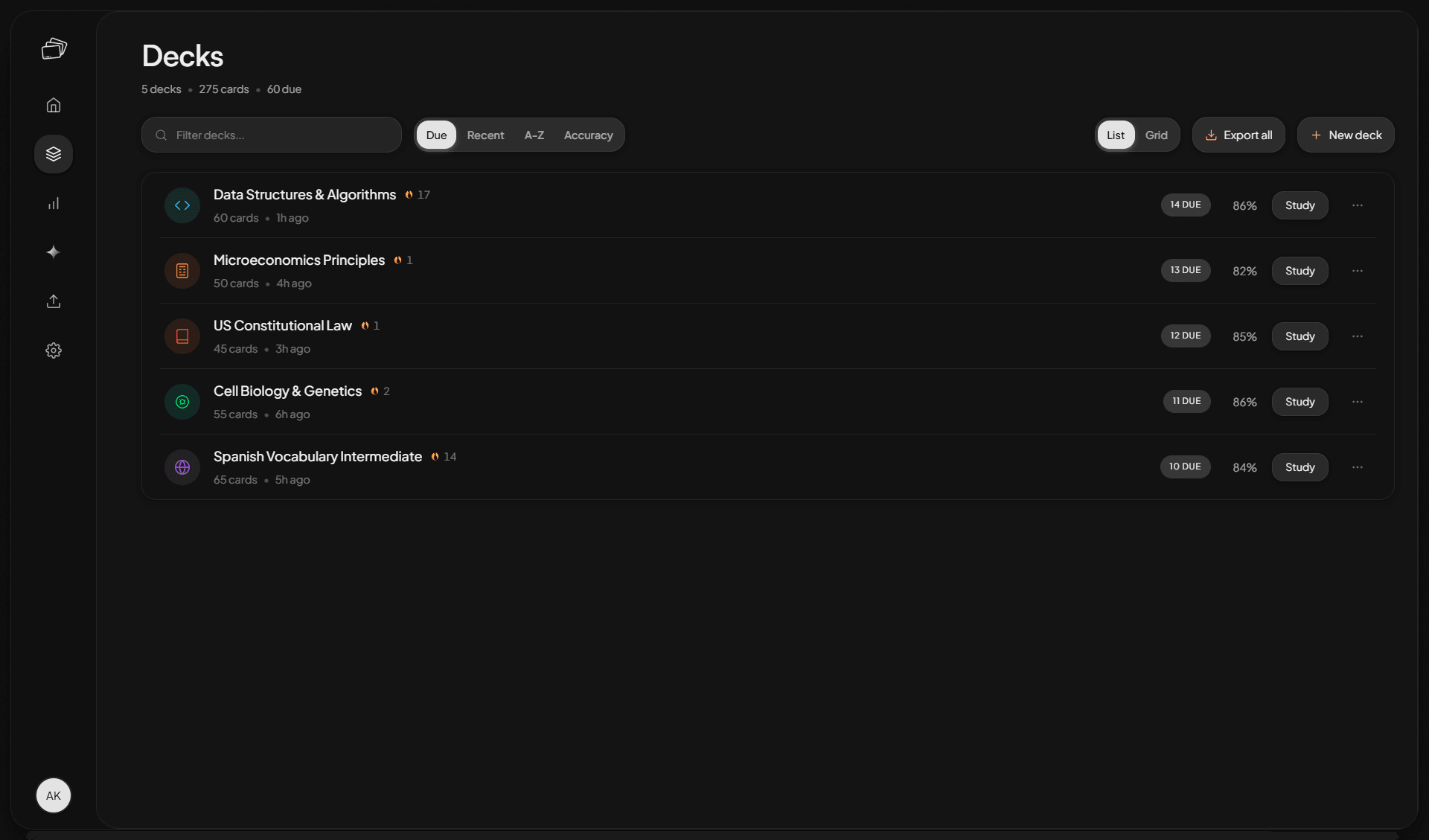Screen dimensions: 1429x840
Task: Open the stats bar chart sidebar icon
Action: point(54,203)
